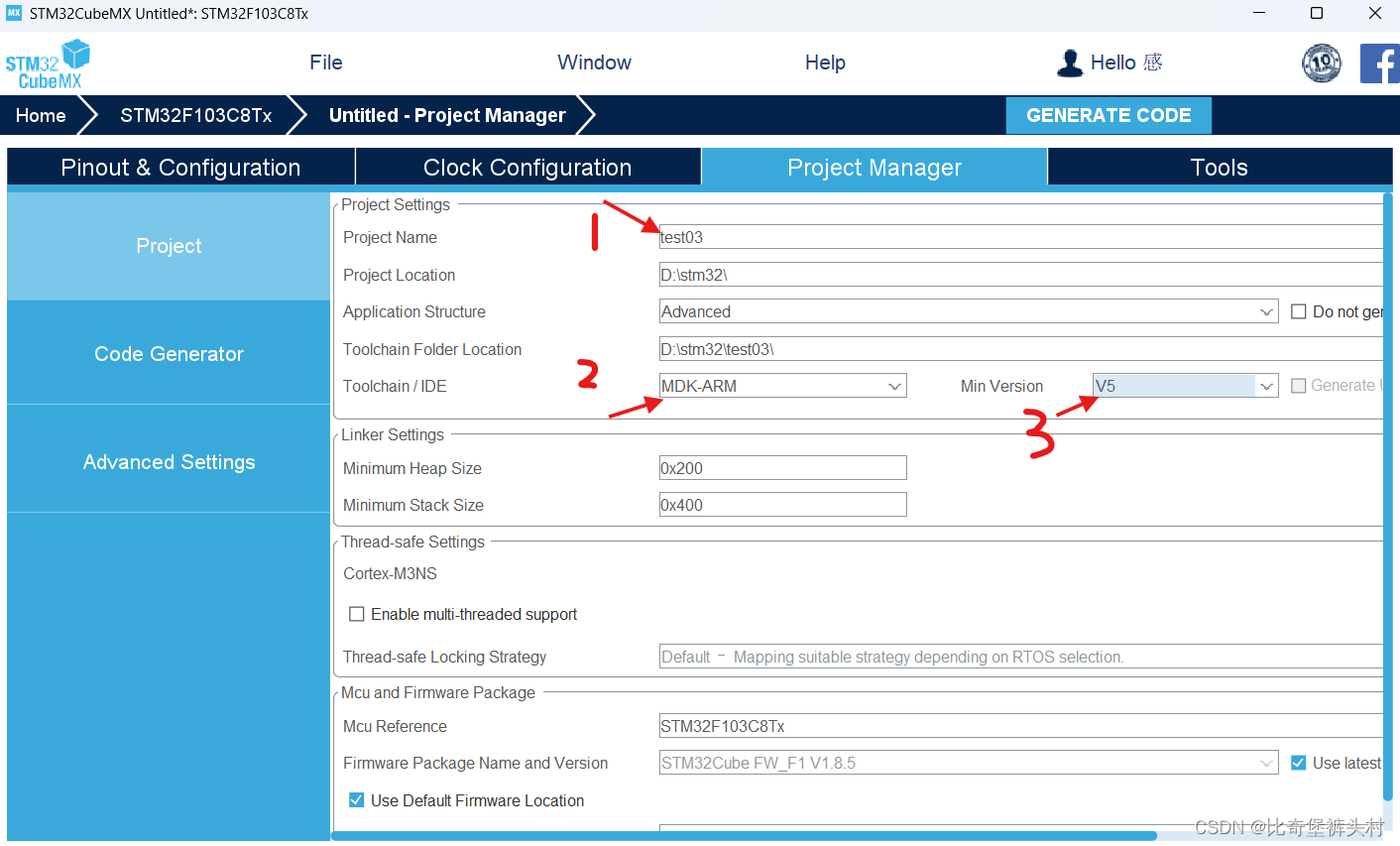Open the Tools tab
This screenshot has height=846, width=1400.
pos(1220,168)
